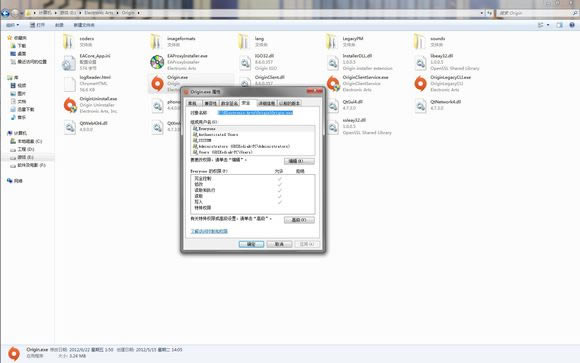Expand the address bar history dropdown arrow
The height and width of the screenshot is (363, 580).
coord(482,13)
